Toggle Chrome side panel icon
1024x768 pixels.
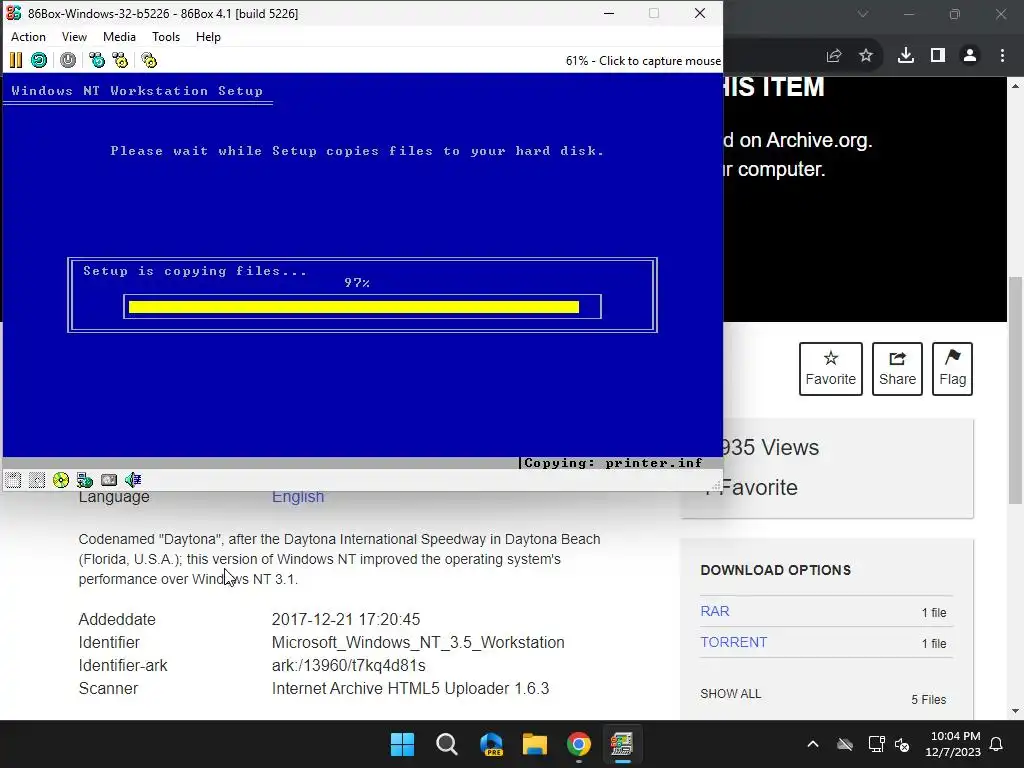pos(938,56)
